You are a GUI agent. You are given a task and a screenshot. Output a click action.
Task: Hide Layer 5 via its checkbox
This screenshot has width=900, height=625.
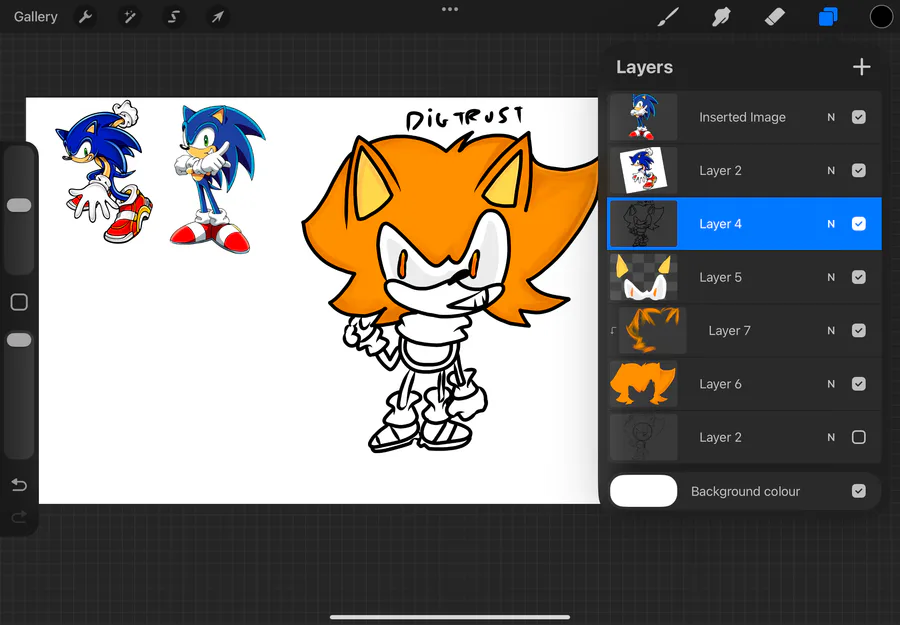tap(859, 277)
